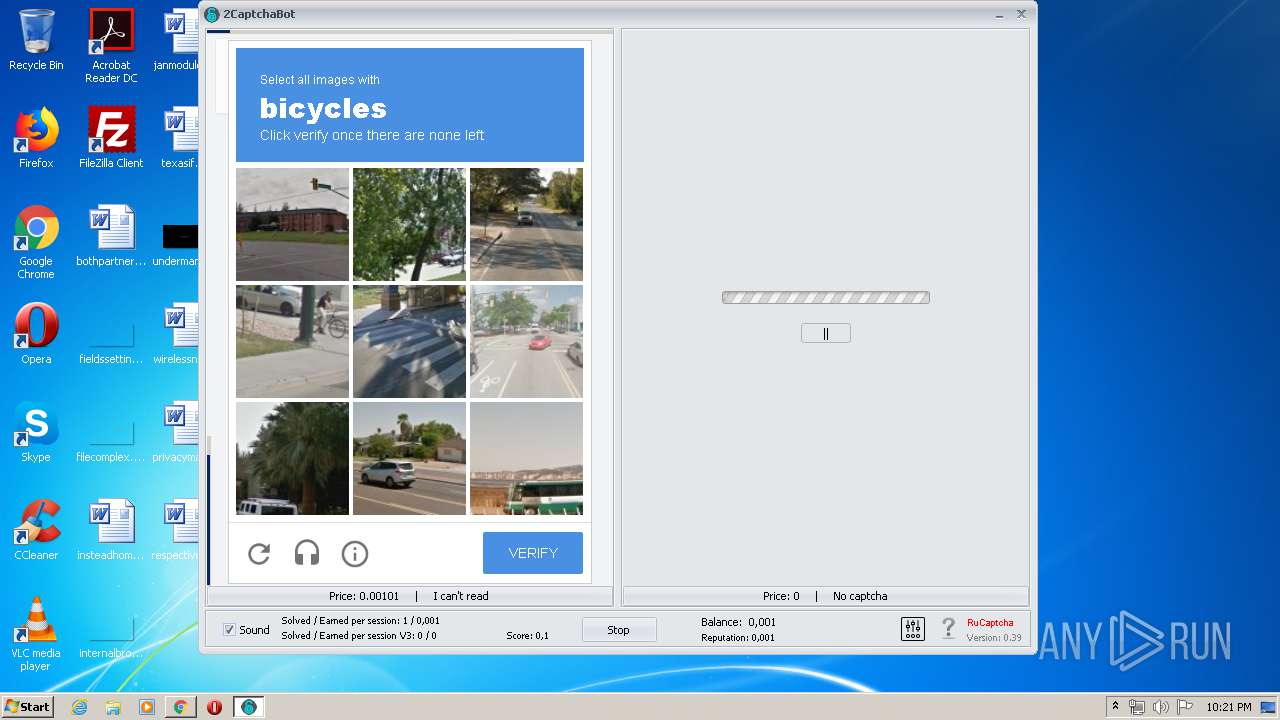Open Internet Explorer from the taskbar
The height and width of the screenshot is (720, 1280).
coord(80,707)
